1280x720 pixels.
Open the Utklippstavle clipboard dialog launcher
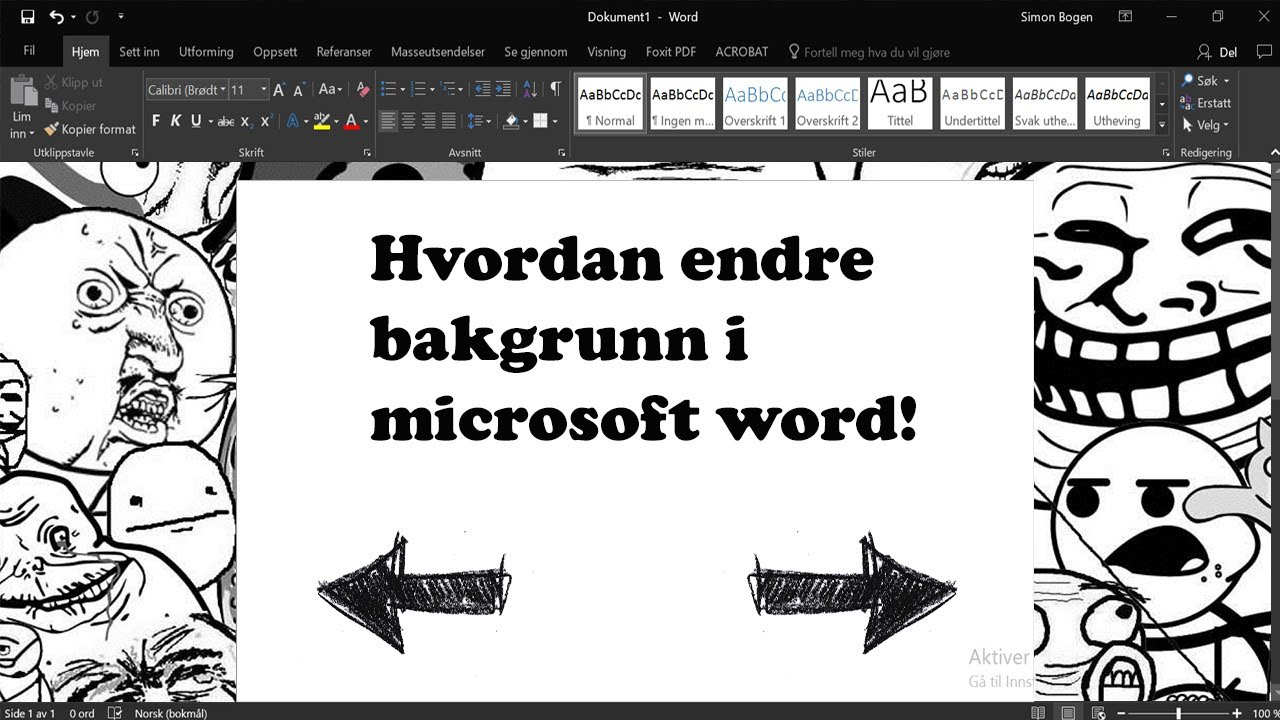(x=135, y=153)
